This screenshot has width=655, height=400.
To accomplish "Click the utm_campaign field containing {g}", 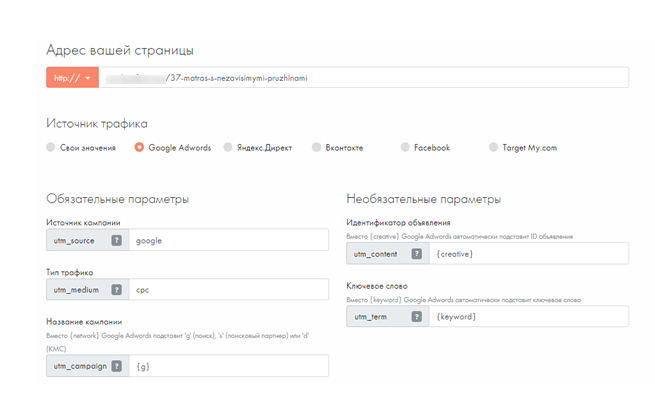I will tap(228, 366).
